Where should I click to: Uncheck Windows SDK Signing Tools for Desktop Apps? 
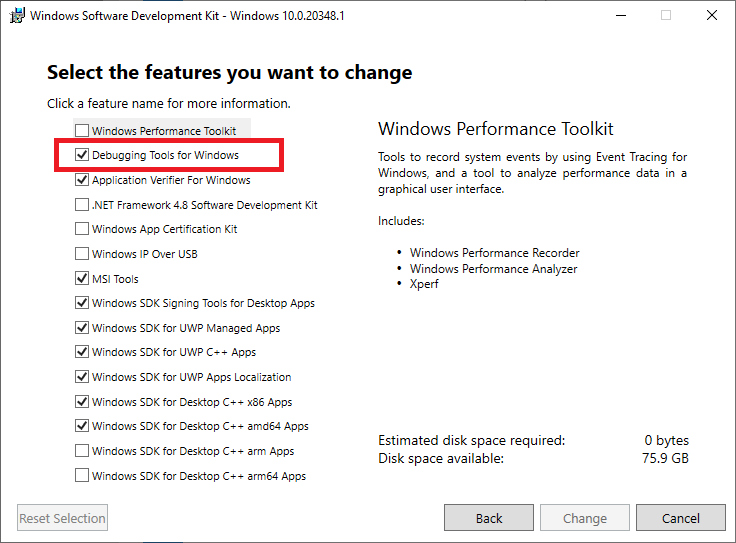[82, 303]
